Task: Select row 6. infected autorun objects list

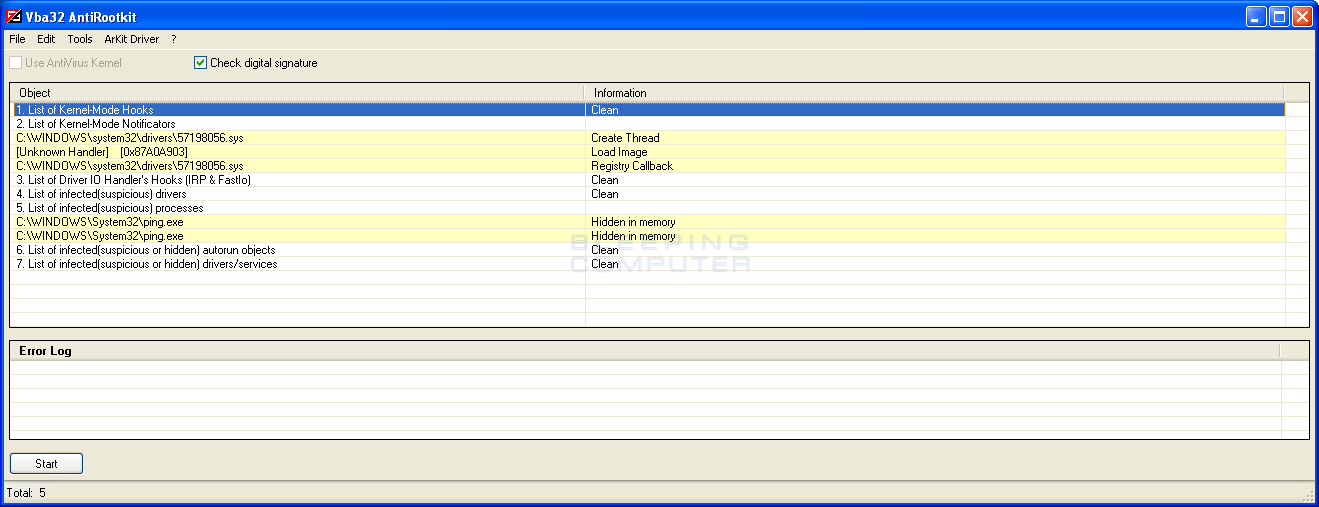Action: click(x=648, y=250)
